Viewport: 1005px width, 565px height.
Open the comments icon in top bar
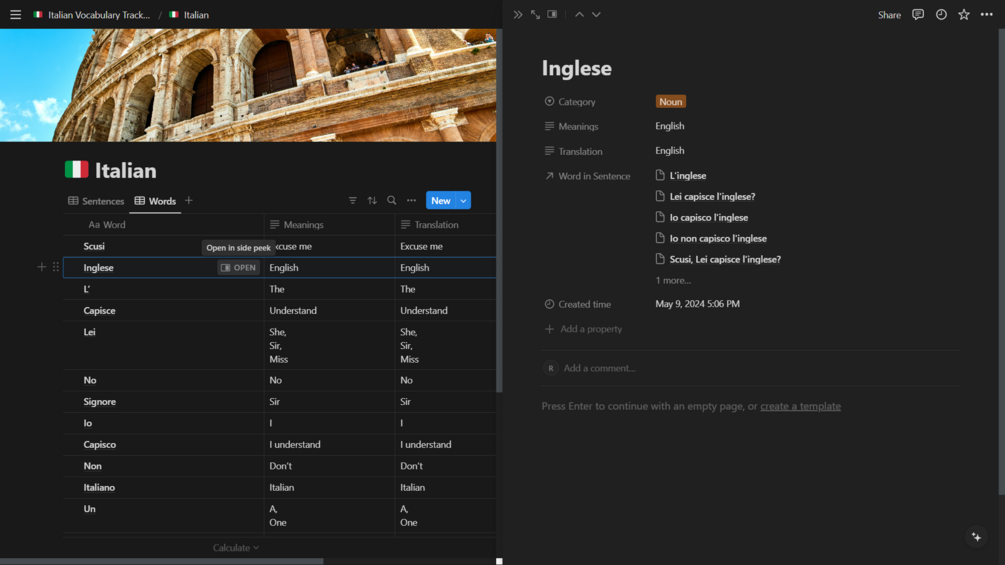918,15
